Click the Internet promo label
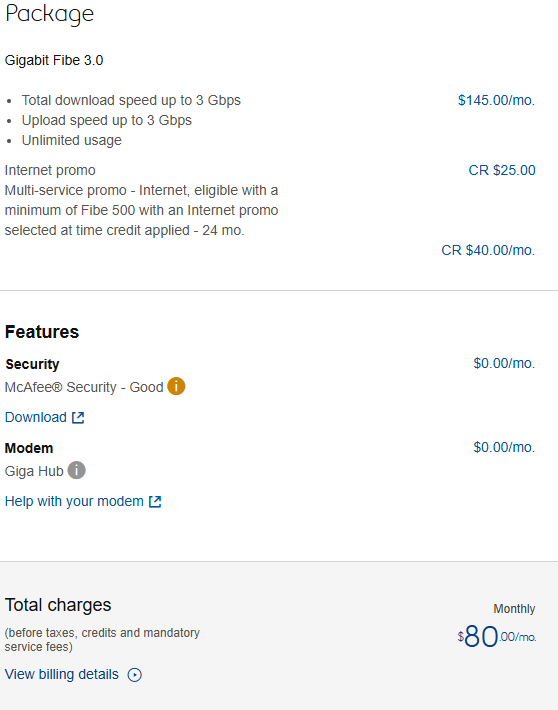Screen dimensions: 558x710 coord(50,170)
